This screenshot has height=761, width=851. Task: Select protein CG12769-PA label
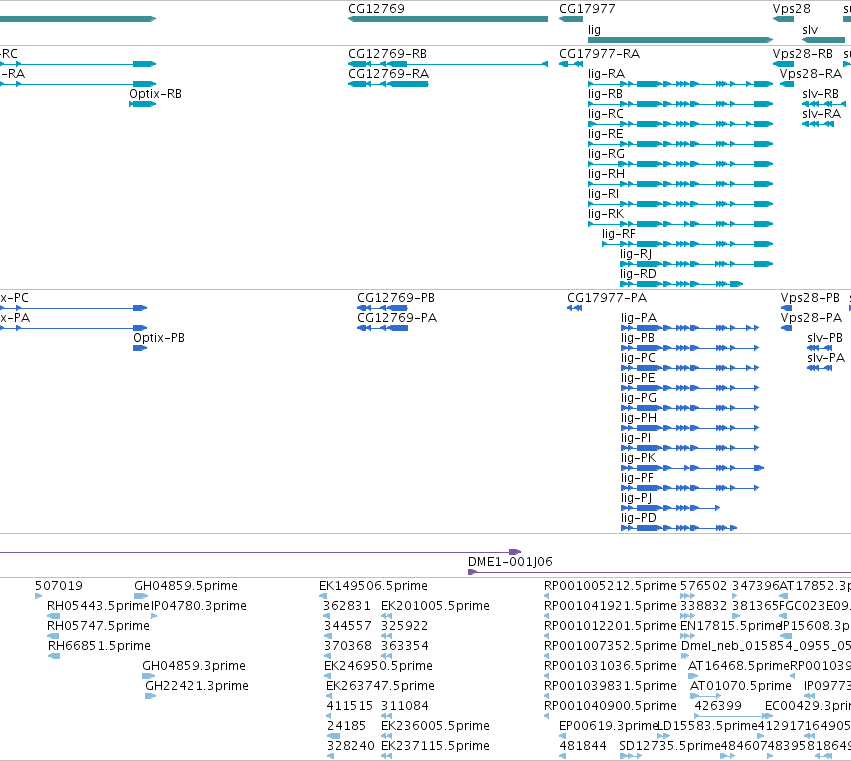click(397, 318)
